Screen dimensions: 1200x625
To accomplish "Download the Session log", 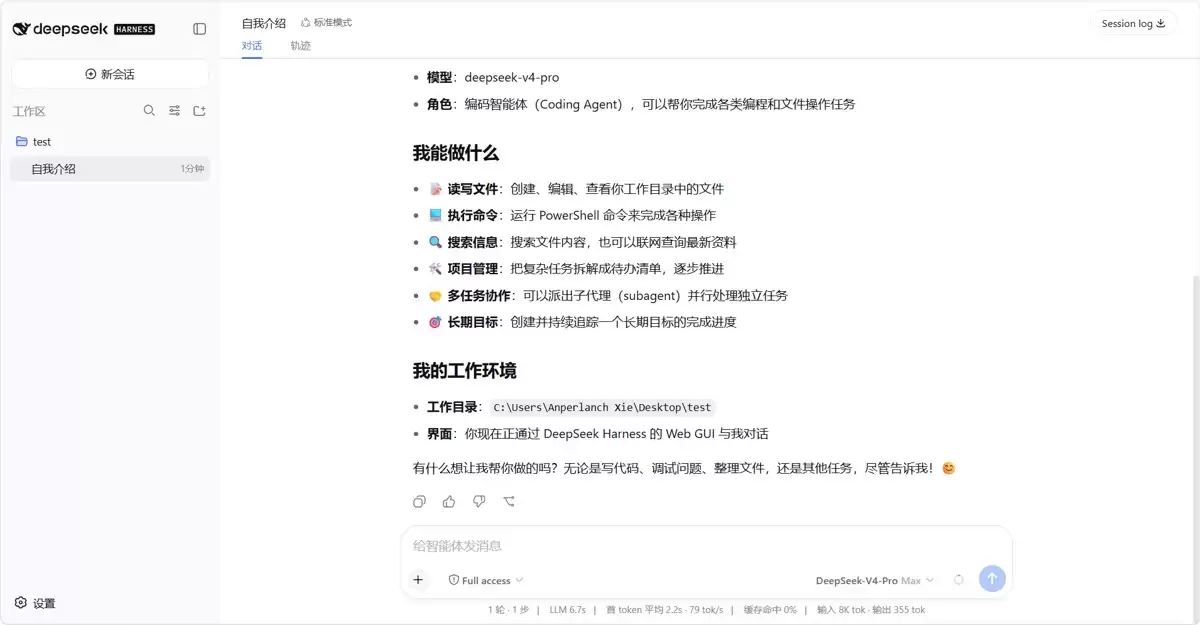I will tap(1133, 23).
